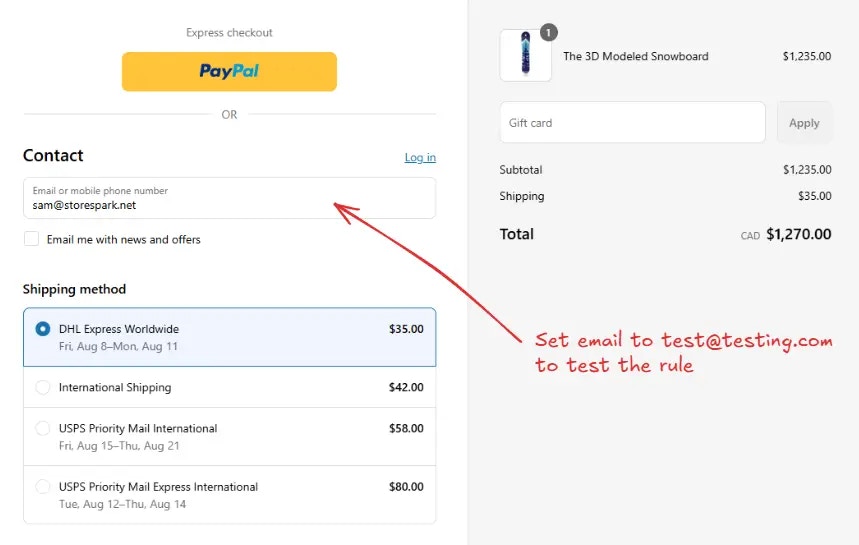Image resolution: width=859 pixels, height=545 pixels.
Task: Click The 3D Modeled Snowboard product name
Action: pos(635,56)
